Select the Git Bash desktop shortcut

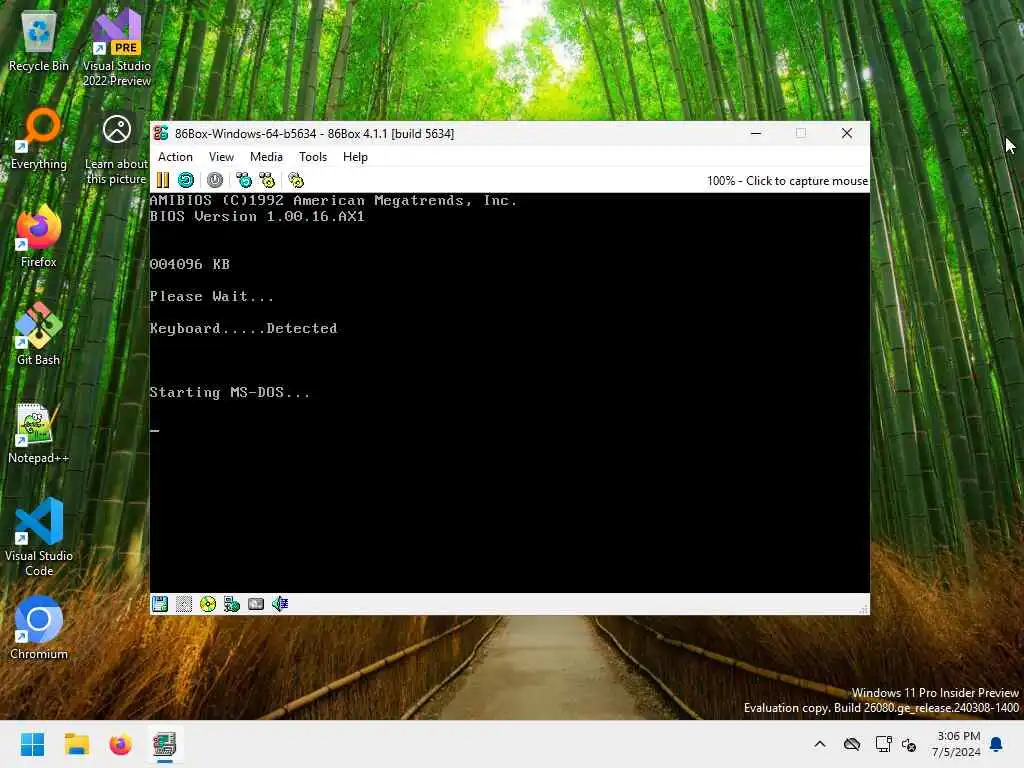coord(39,334)
